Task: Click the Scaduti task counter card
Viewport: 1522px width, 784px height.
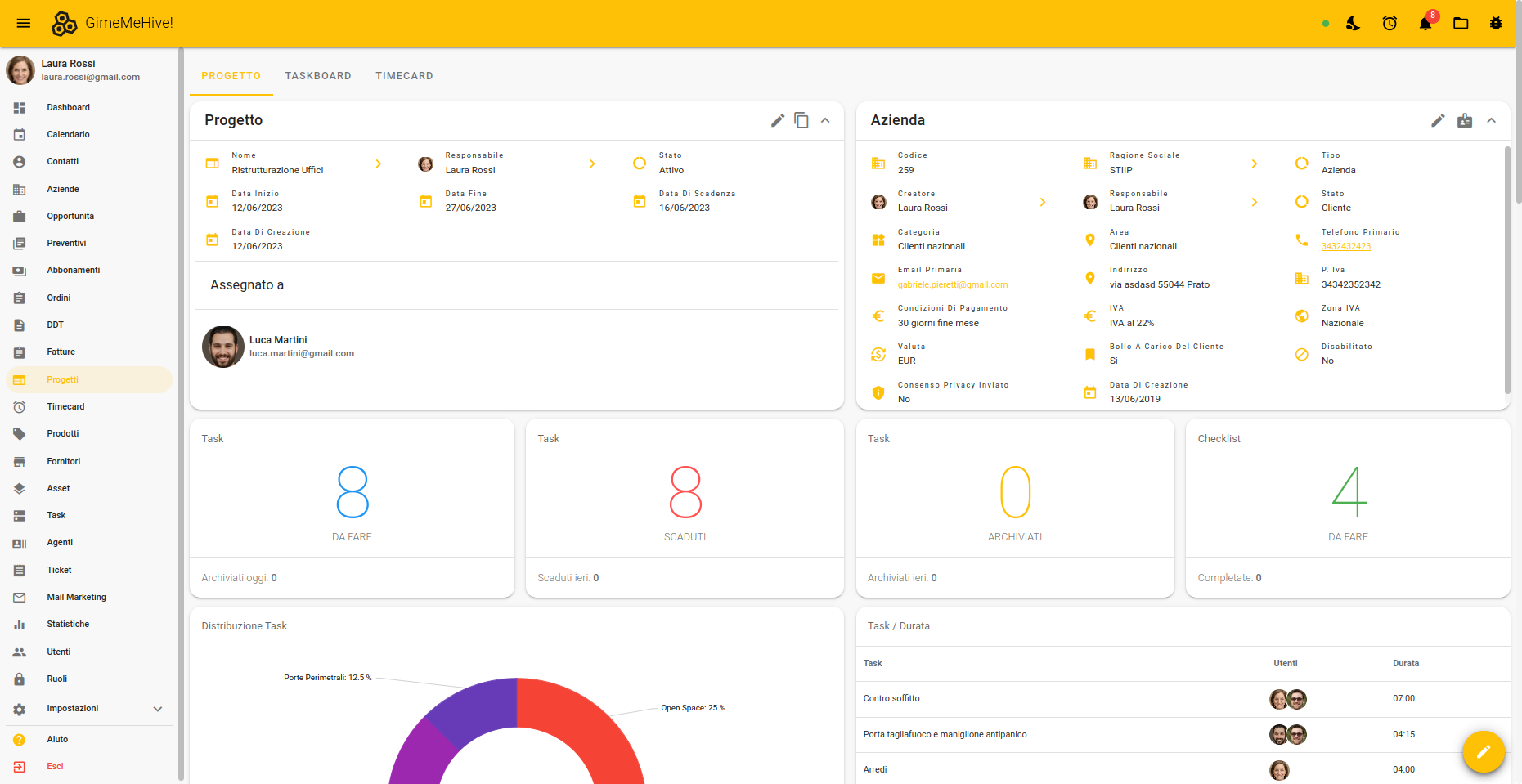Action: 685,508
